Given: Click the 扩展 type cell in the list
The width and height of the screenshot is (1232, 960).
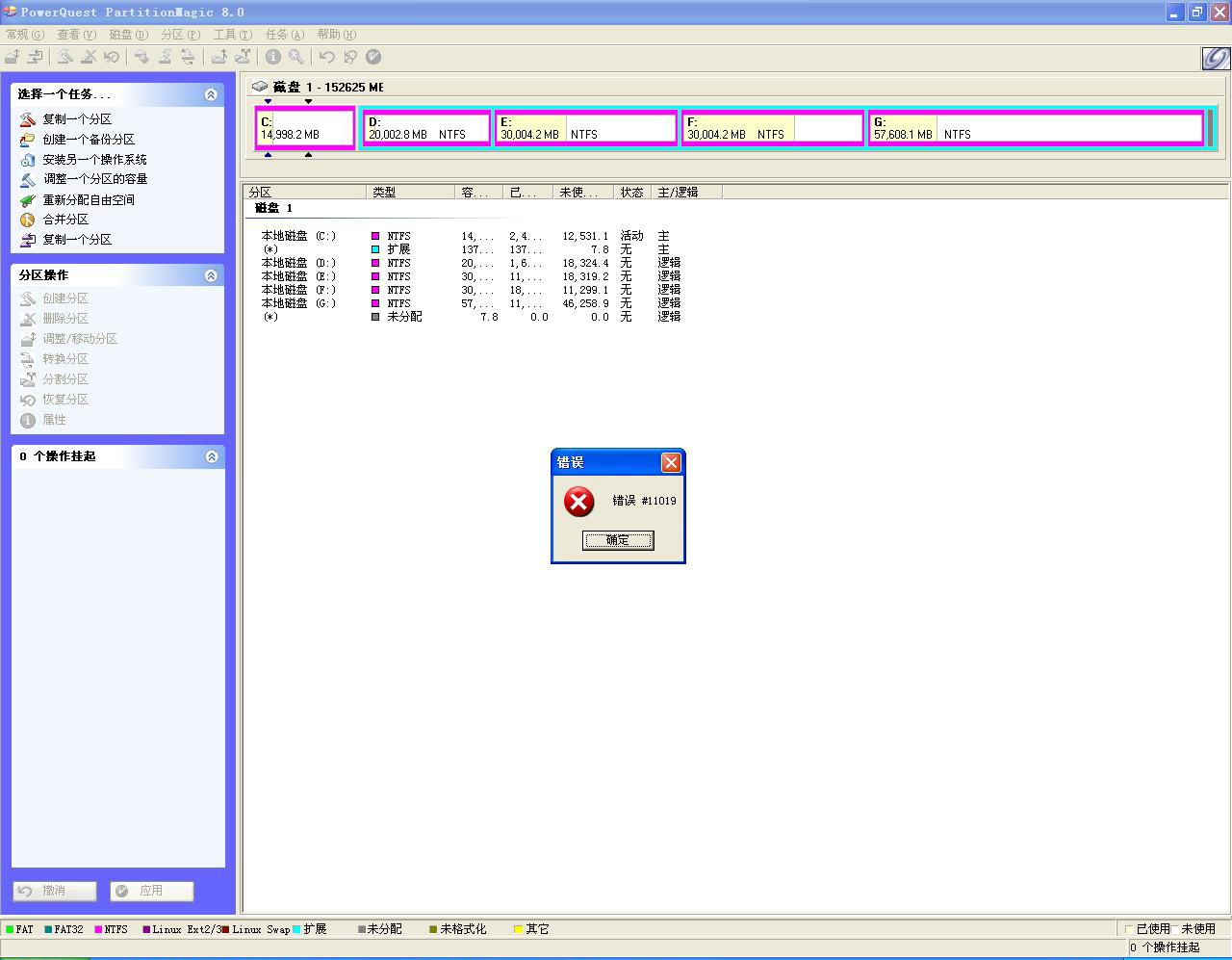Looking at the screenshot, I should point(398,249).
